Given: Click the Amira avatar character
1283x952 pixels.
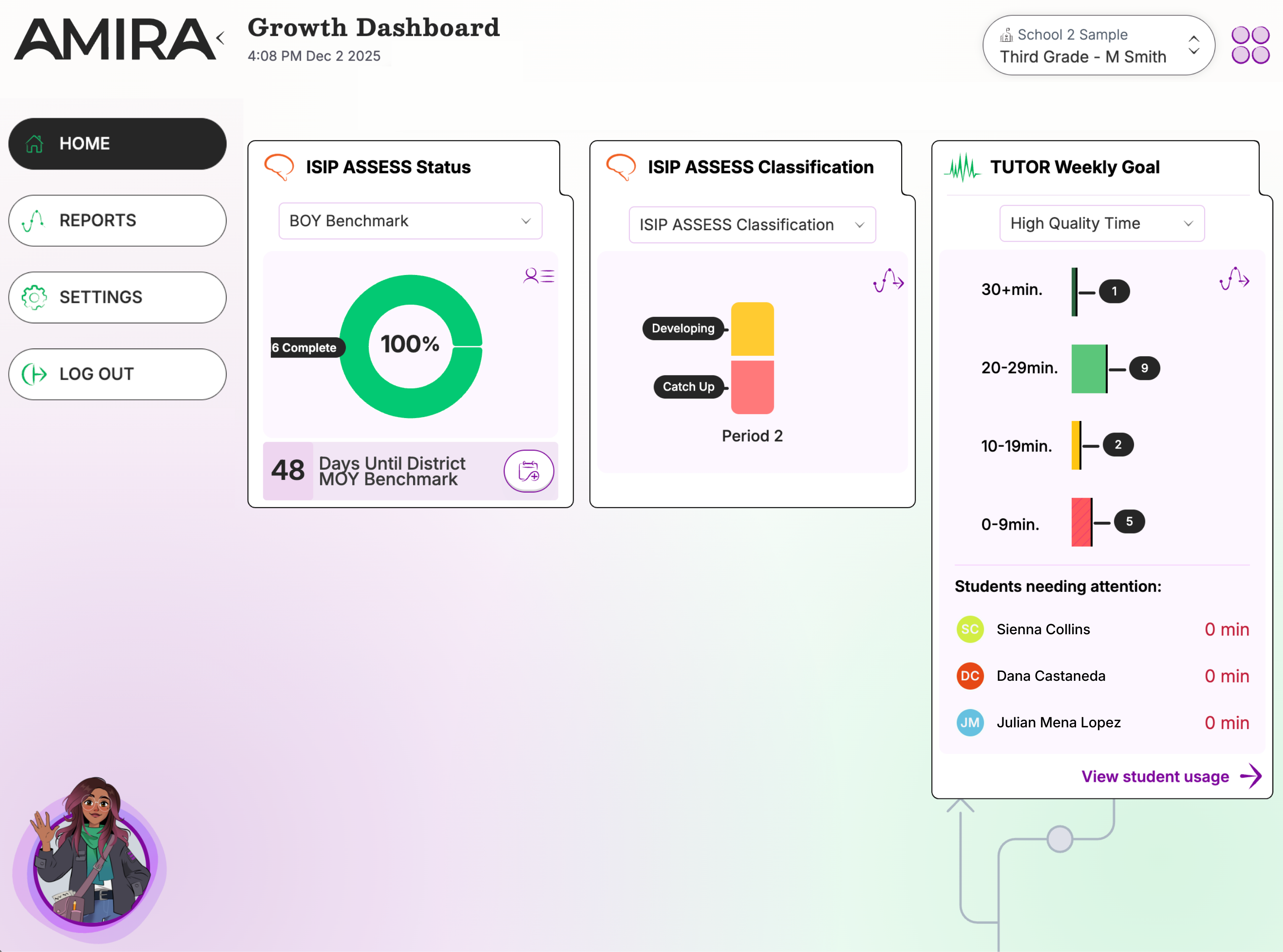Looking at the screenshot, I should (x=92, y=860).
